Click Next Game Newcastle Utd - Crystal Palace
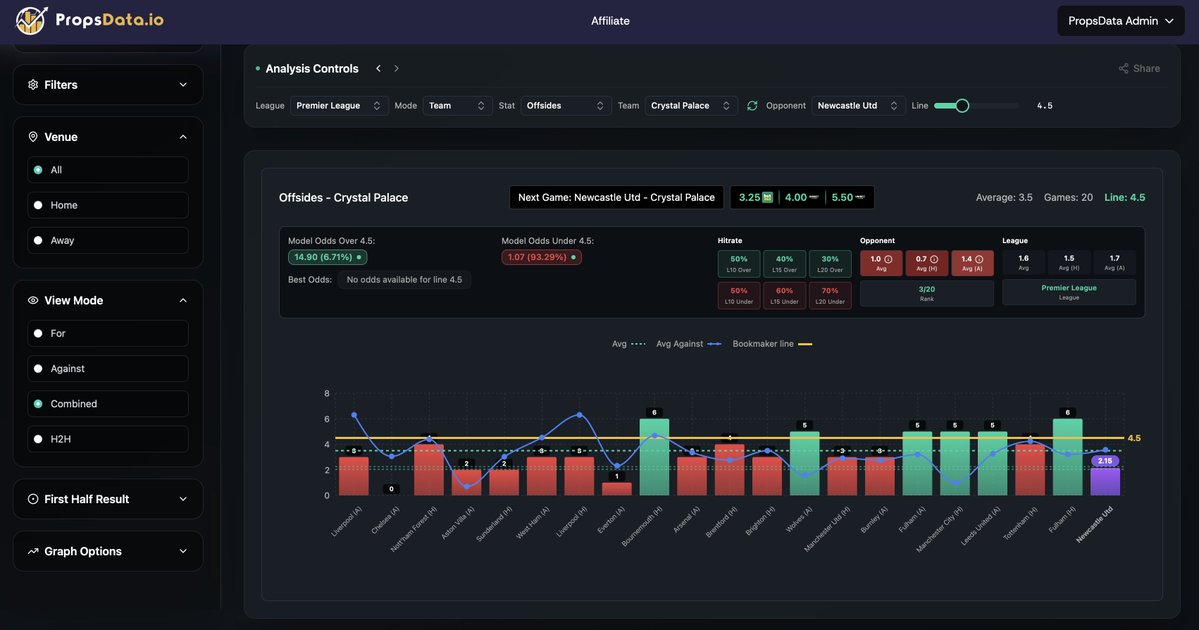Viewport: 1199px width, 630px height. [x=616, y=197]
